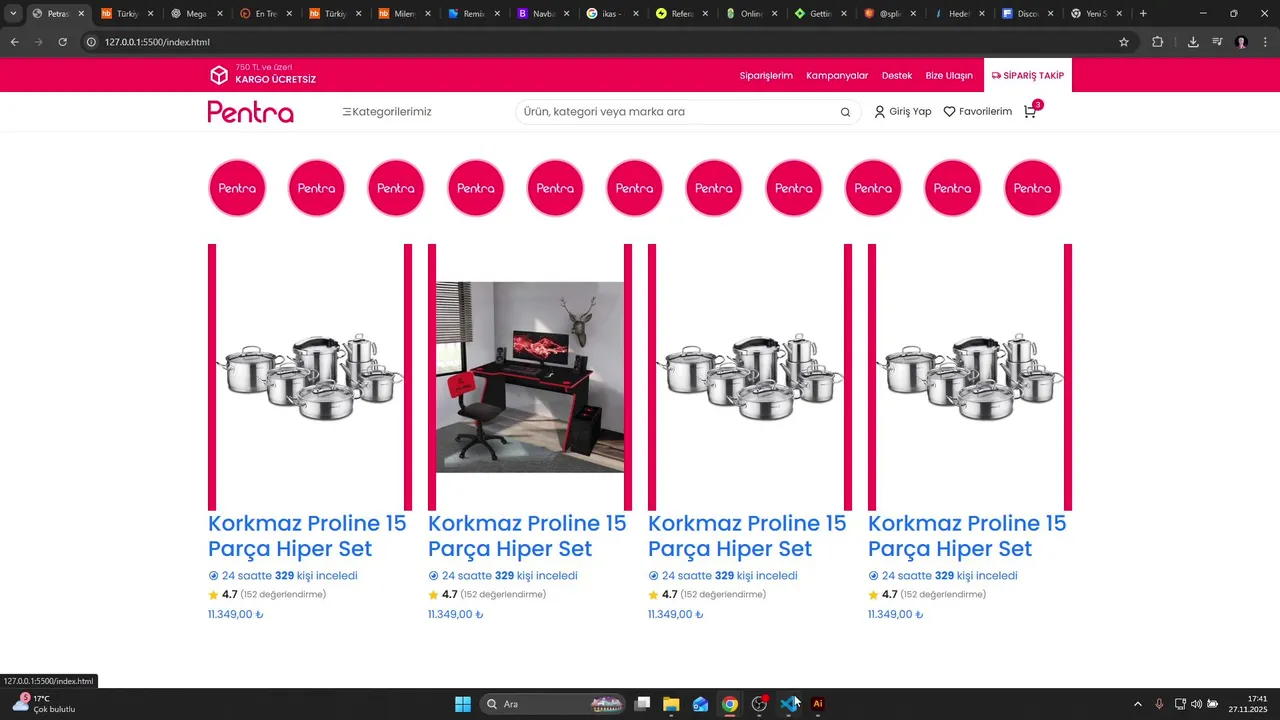Click the browser address bar URL
This screenshot has width=1280, height=720.
tap(157, 42)
